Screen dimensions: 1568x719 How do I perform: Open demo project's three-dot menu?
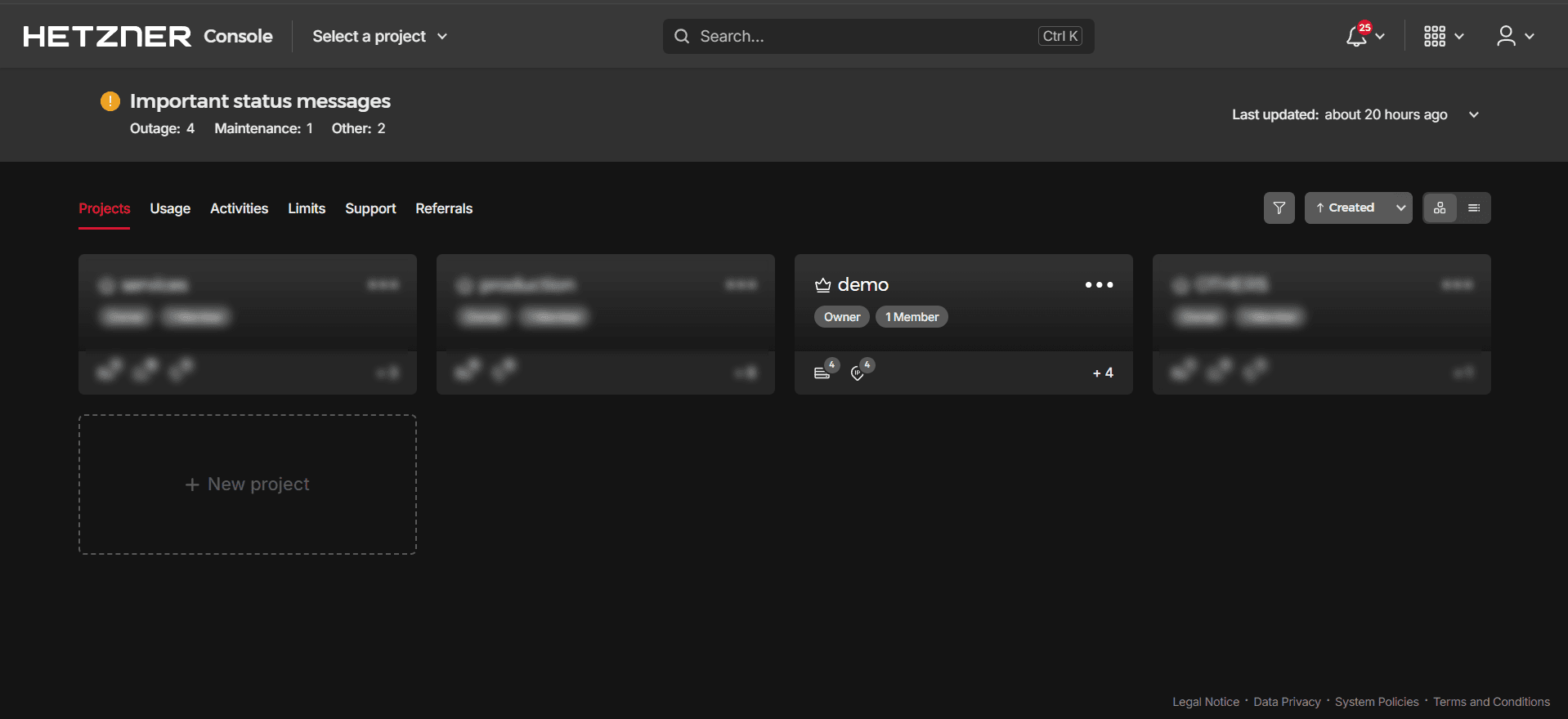pyautogui.click(x=1099, y=284)
